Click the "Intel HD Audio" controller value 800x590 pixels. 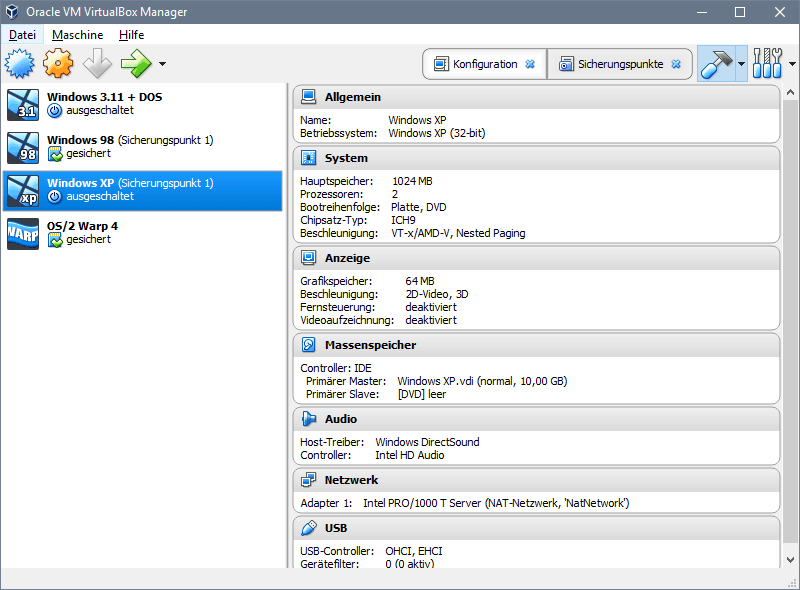click(410, 455)
